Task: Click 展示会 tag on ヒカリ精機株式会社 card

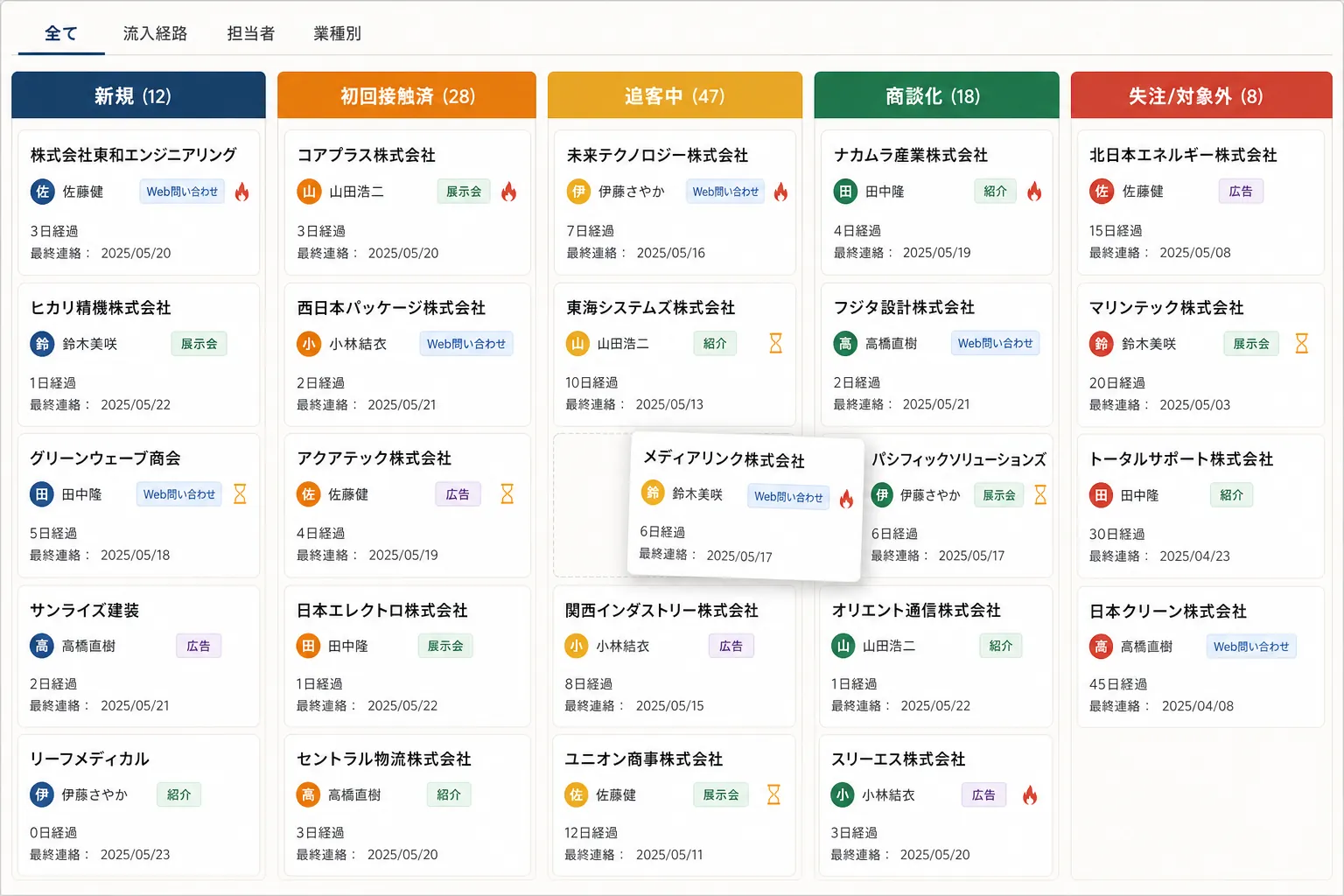Action: click(199, 344)
